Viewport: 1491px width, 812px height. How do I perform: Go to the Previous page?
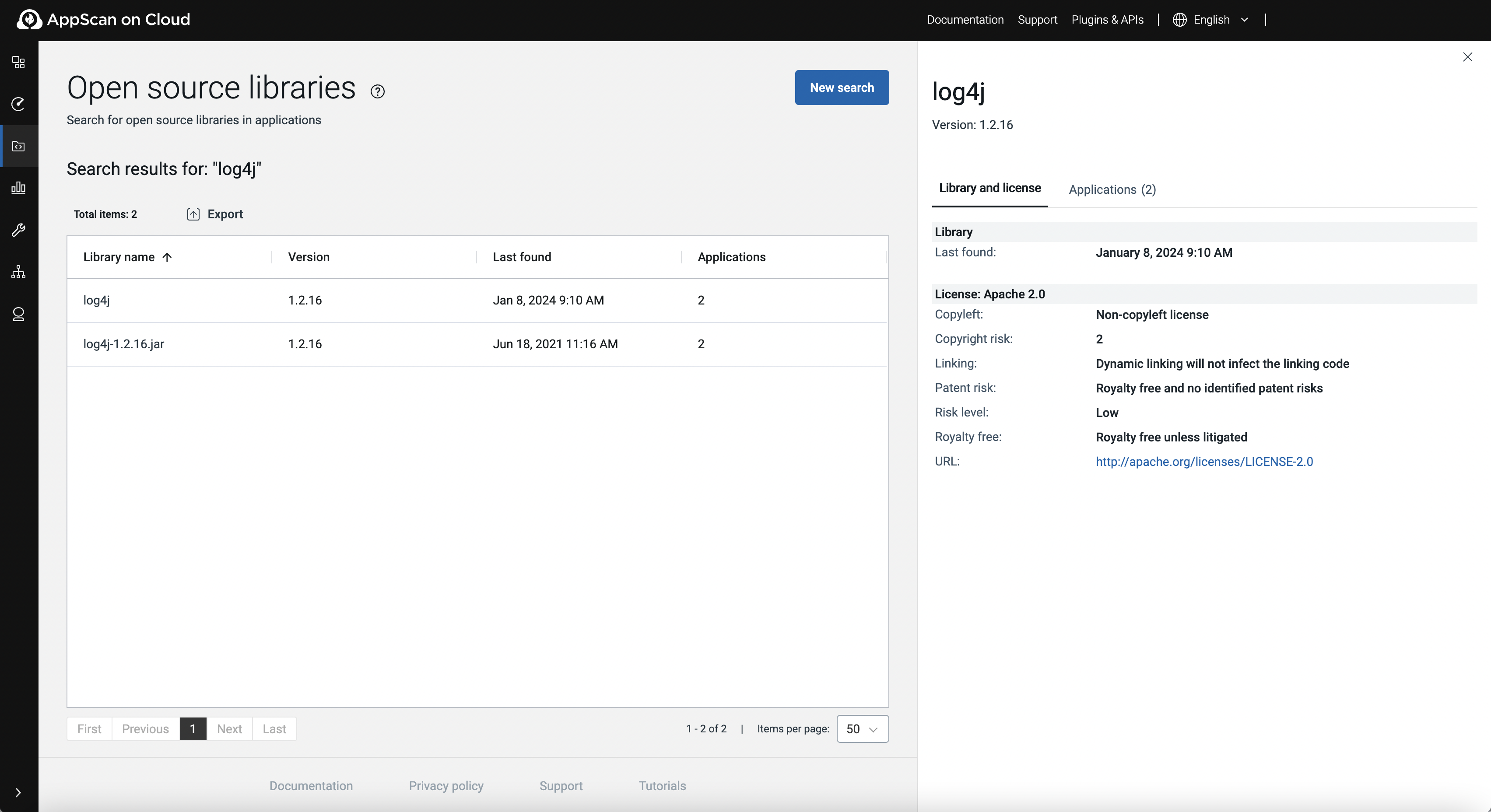(145, 729)
